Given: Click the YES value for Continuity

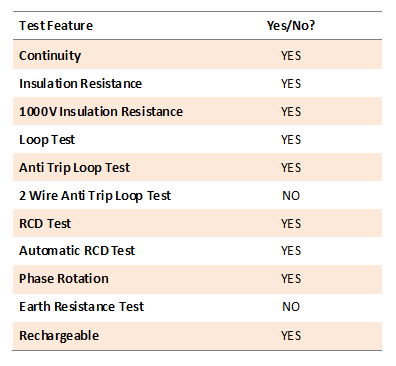Looking at the screenshot, I should [291, 56].
